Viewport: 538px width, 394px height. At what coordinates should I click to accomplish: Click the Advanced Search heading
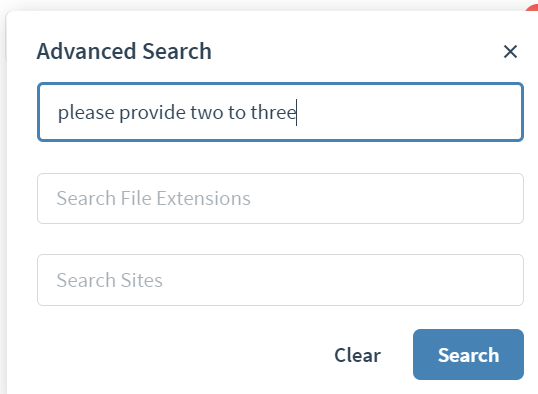click(x=124, y=51)
